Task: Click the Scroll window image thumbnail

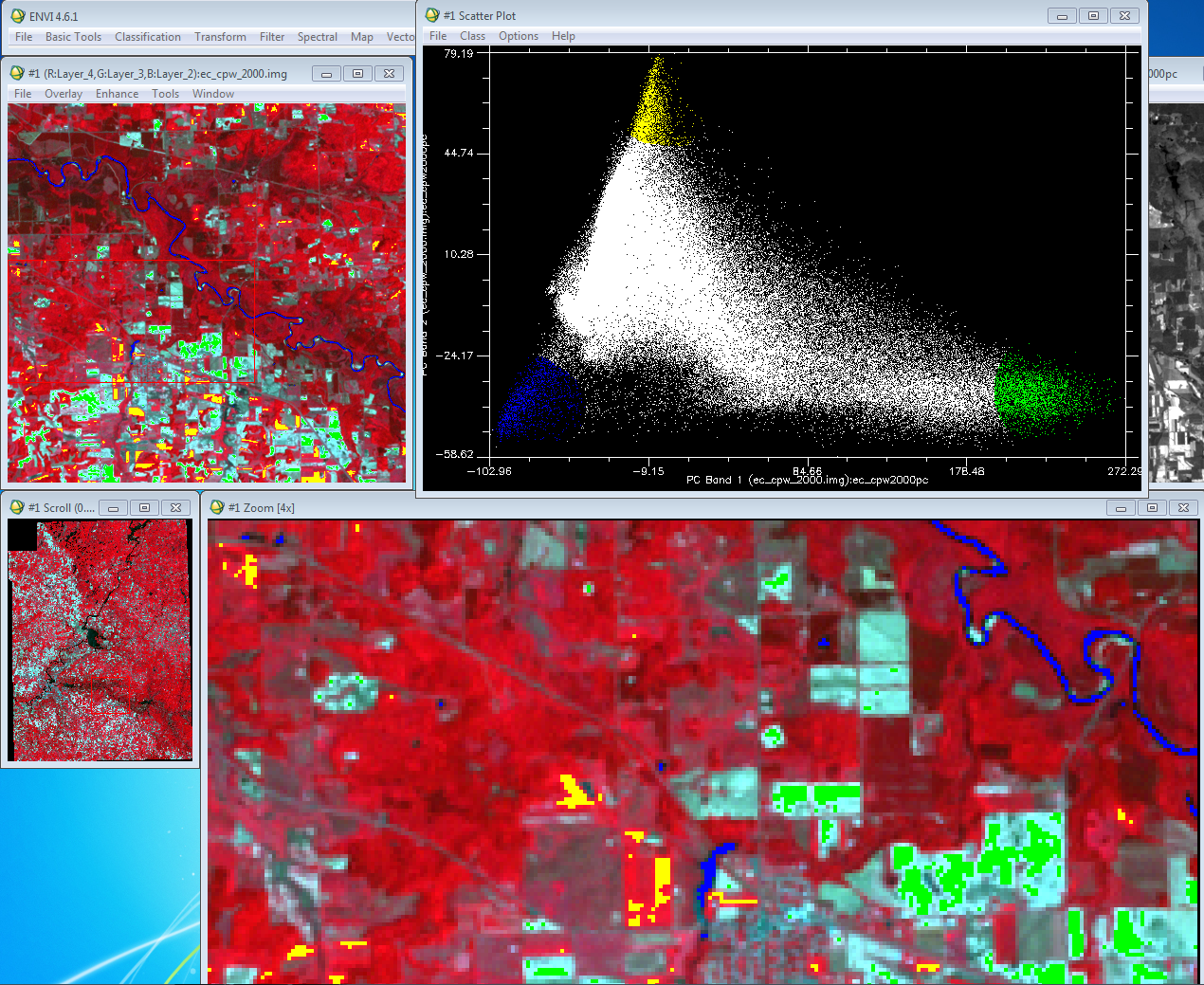Action: tap(100, 640)
